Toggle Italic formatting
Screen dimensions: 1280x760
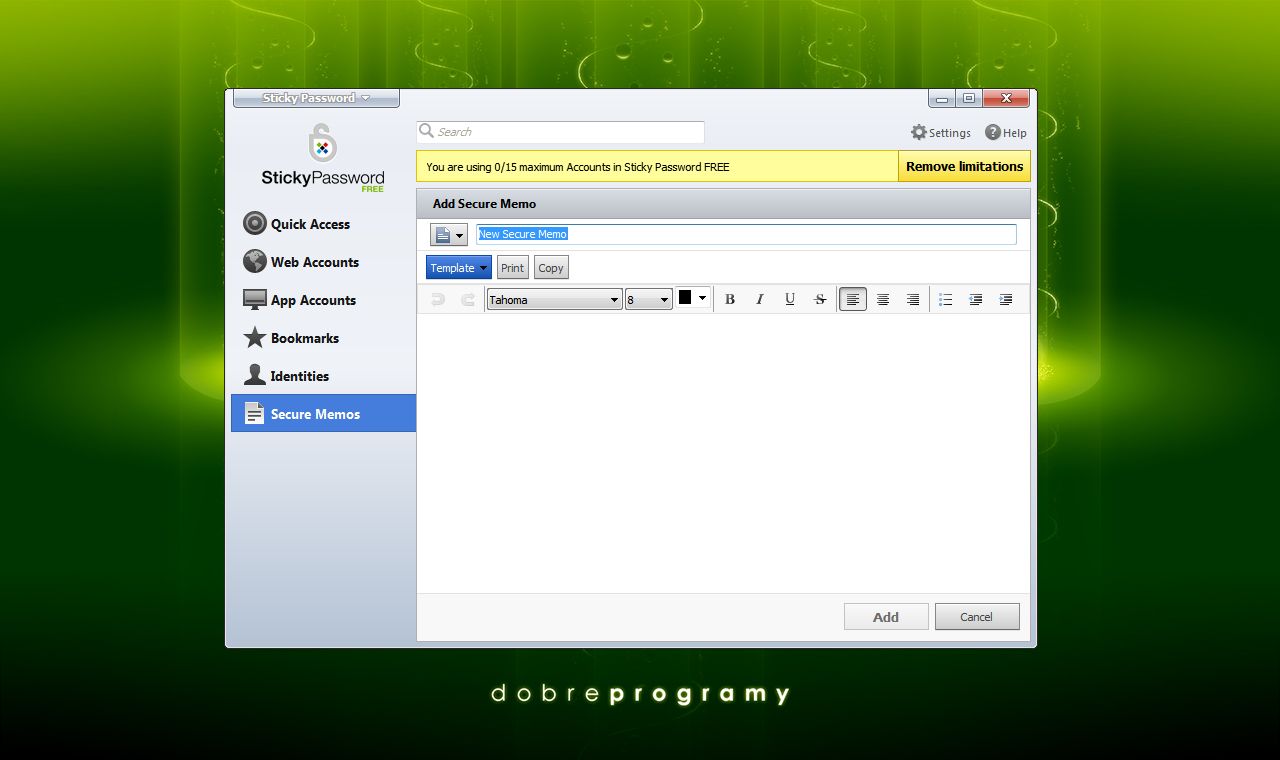(760, 299)
